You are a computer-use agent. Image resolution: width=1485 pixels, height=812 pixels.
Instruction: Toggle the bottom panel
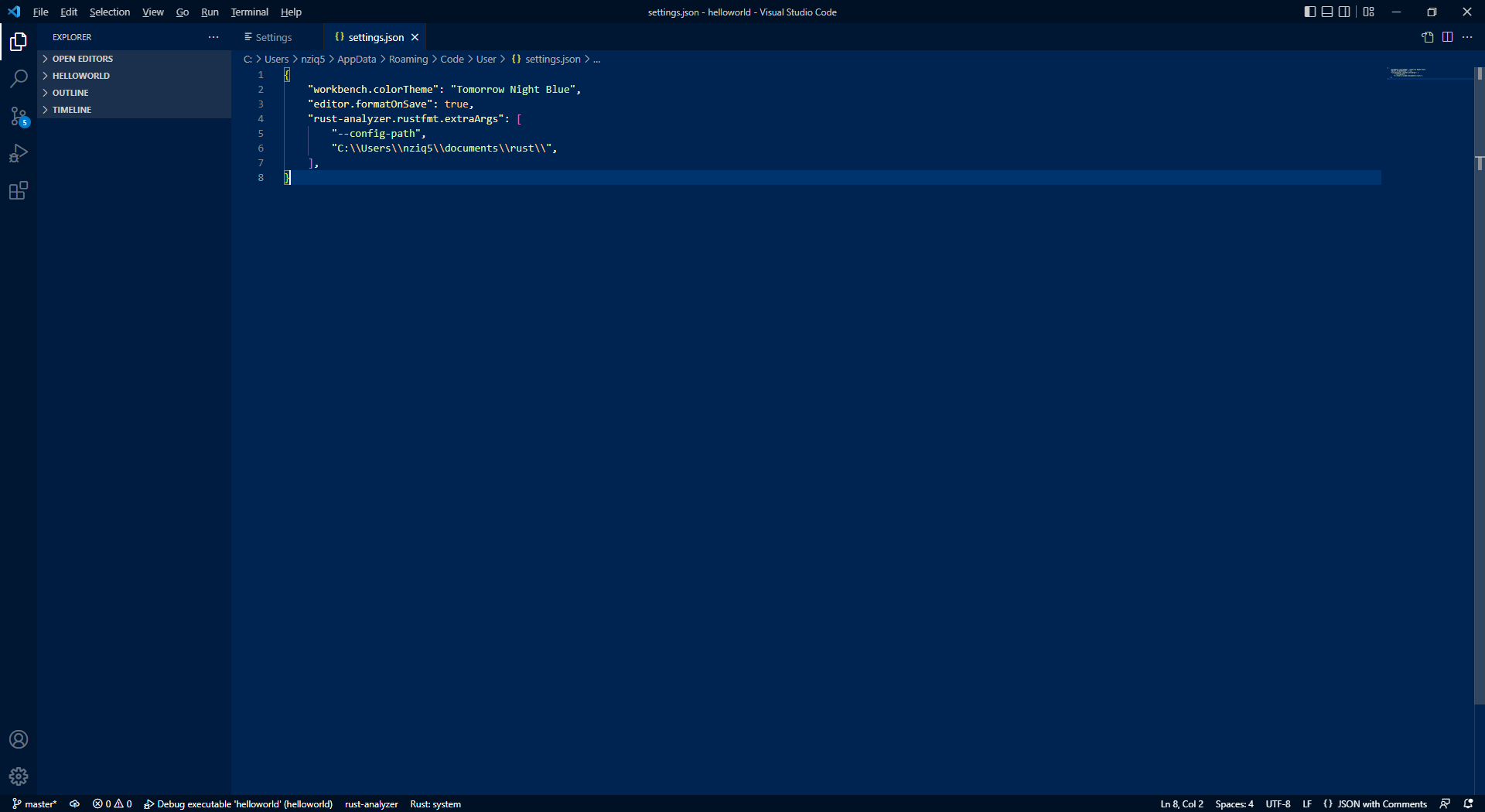(x=1327, y=12)
